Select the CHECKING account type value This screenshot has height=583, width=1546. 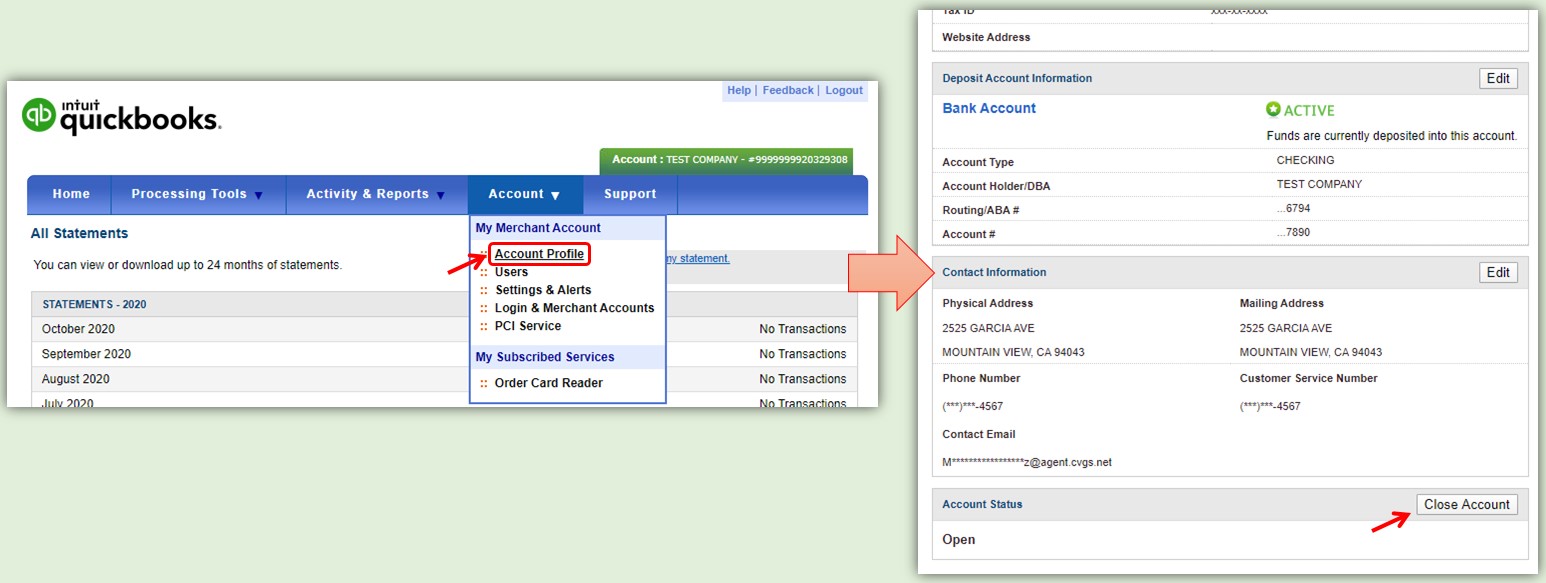pos(1305,160)
